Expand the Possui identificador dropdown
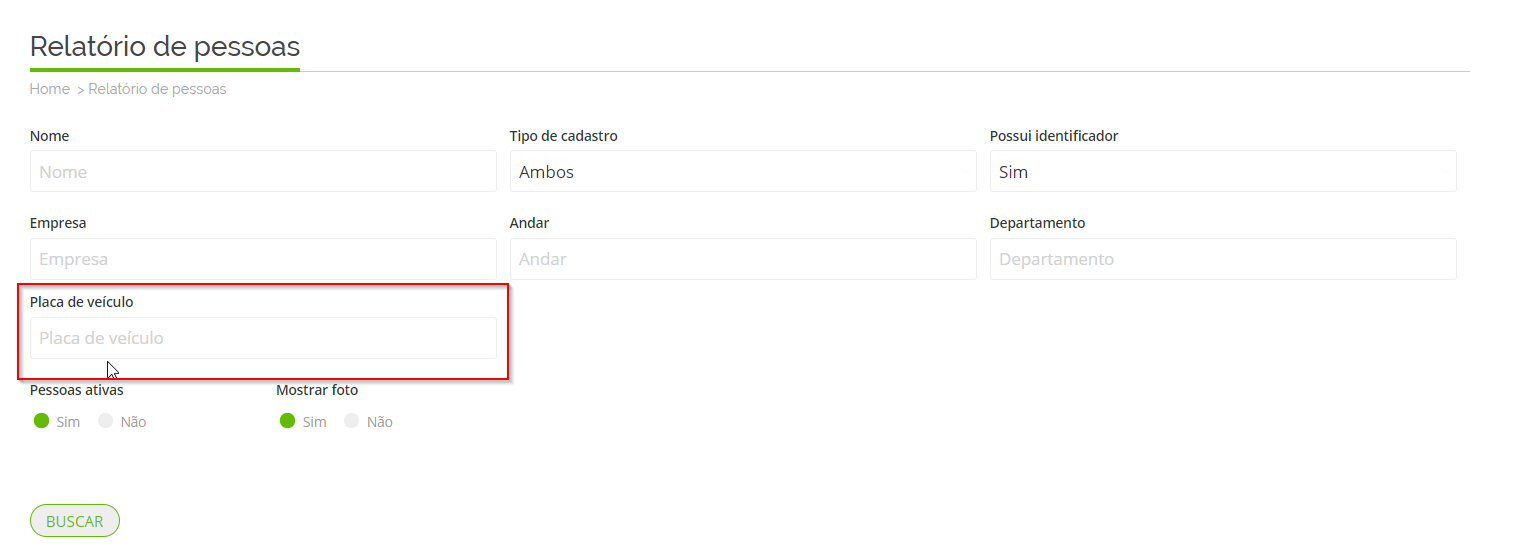This screenshot has width=1522, height=556. point(1222,172)
